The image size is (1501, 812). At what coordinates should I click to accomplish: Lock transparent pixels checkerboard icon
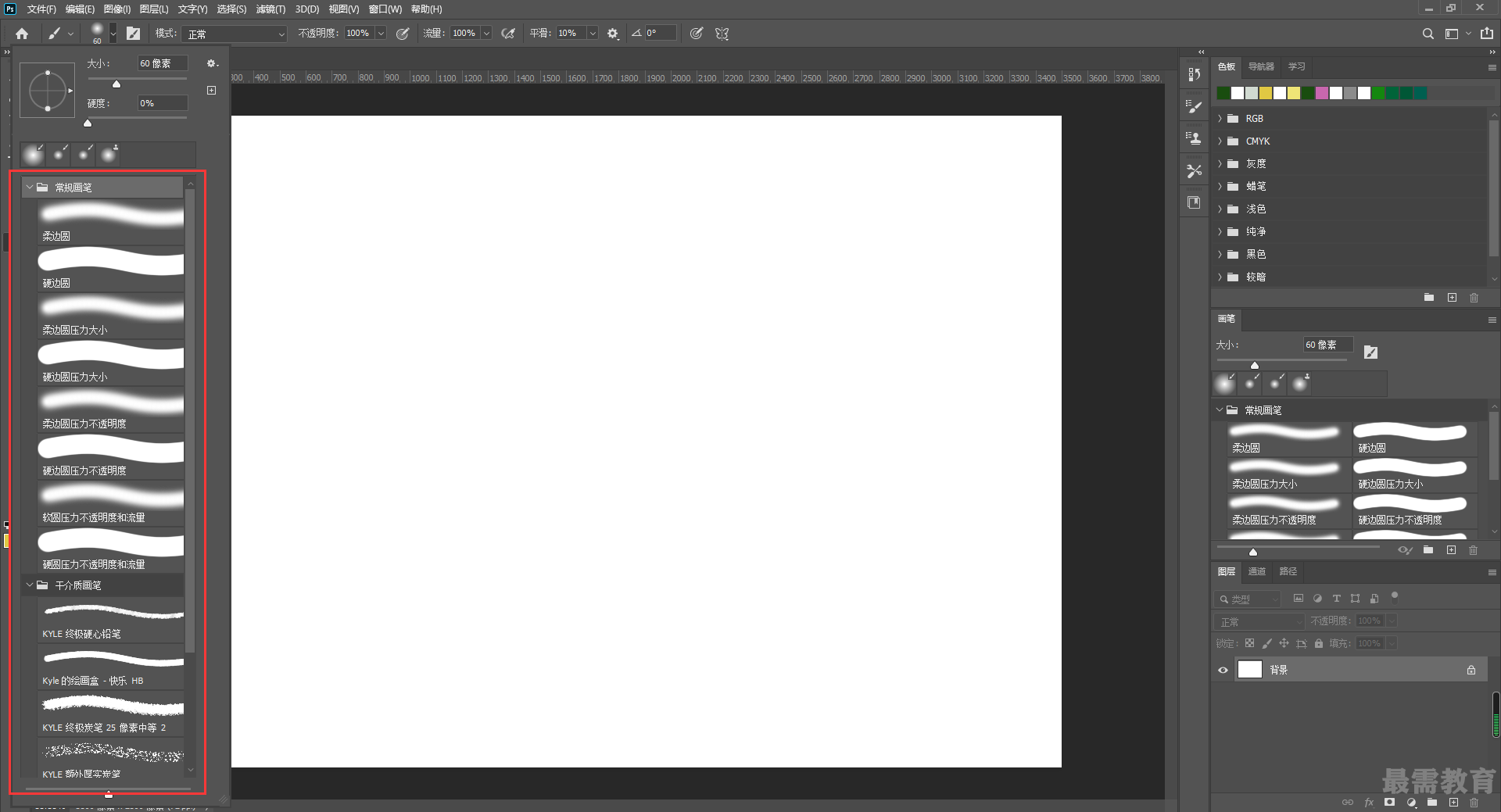coord(1249,643)
